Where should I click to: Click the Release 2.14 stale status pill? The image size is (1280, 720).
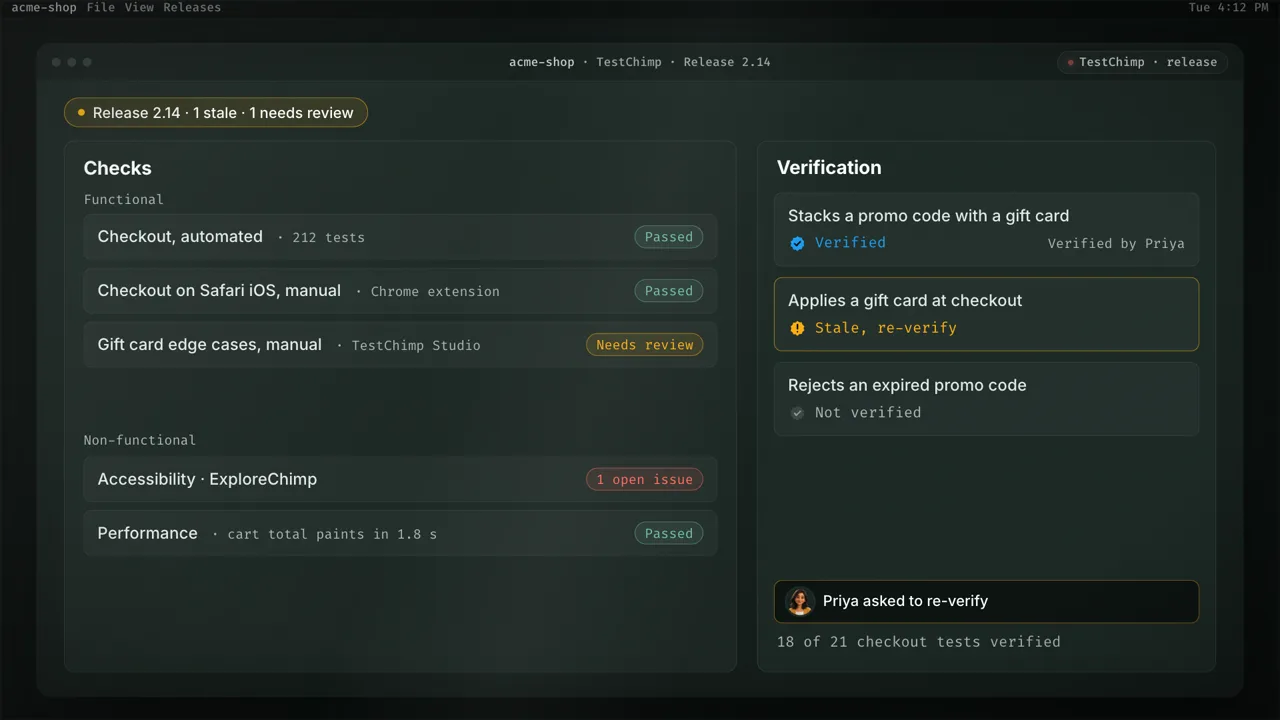[216, 113]
